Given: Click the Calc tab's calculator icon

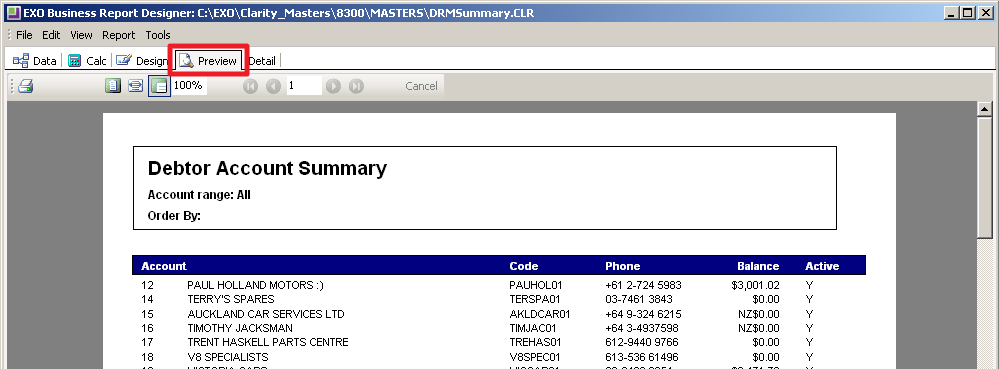Looking at the screenshot, I should (x=75, y=61).
